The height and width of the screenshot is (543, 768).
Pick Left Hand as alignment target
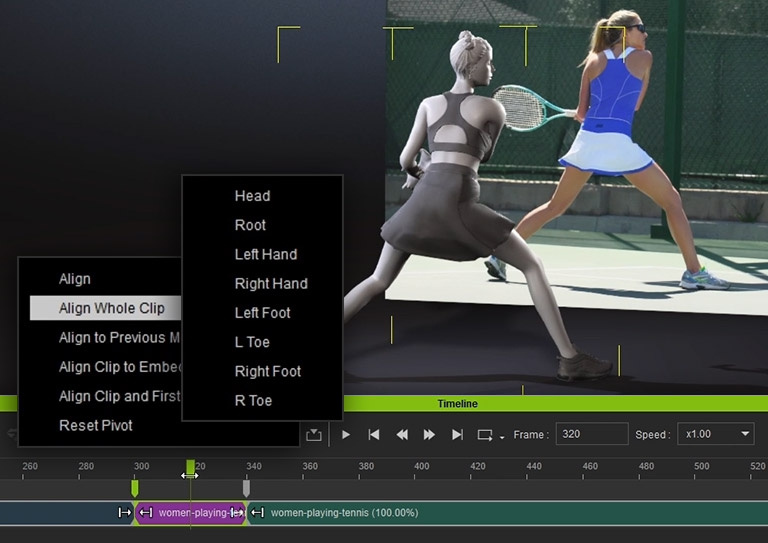(265, 254)
